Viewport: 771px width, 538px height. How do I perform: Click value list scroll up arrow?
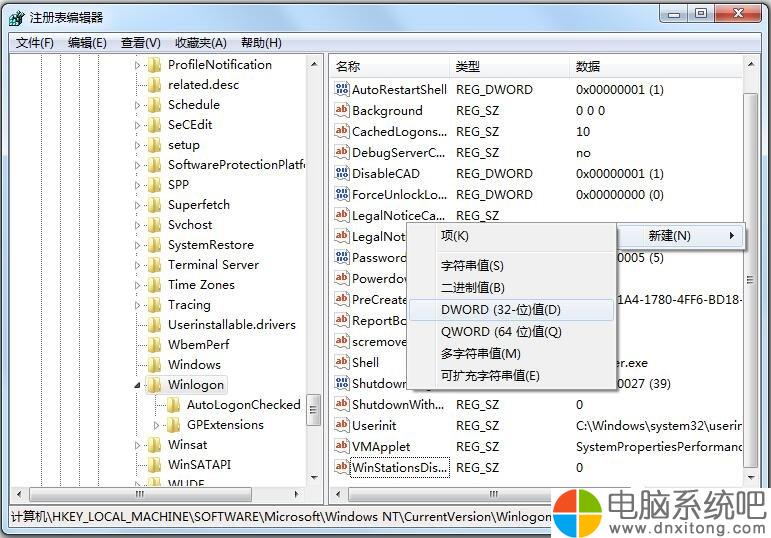[751, 64]
